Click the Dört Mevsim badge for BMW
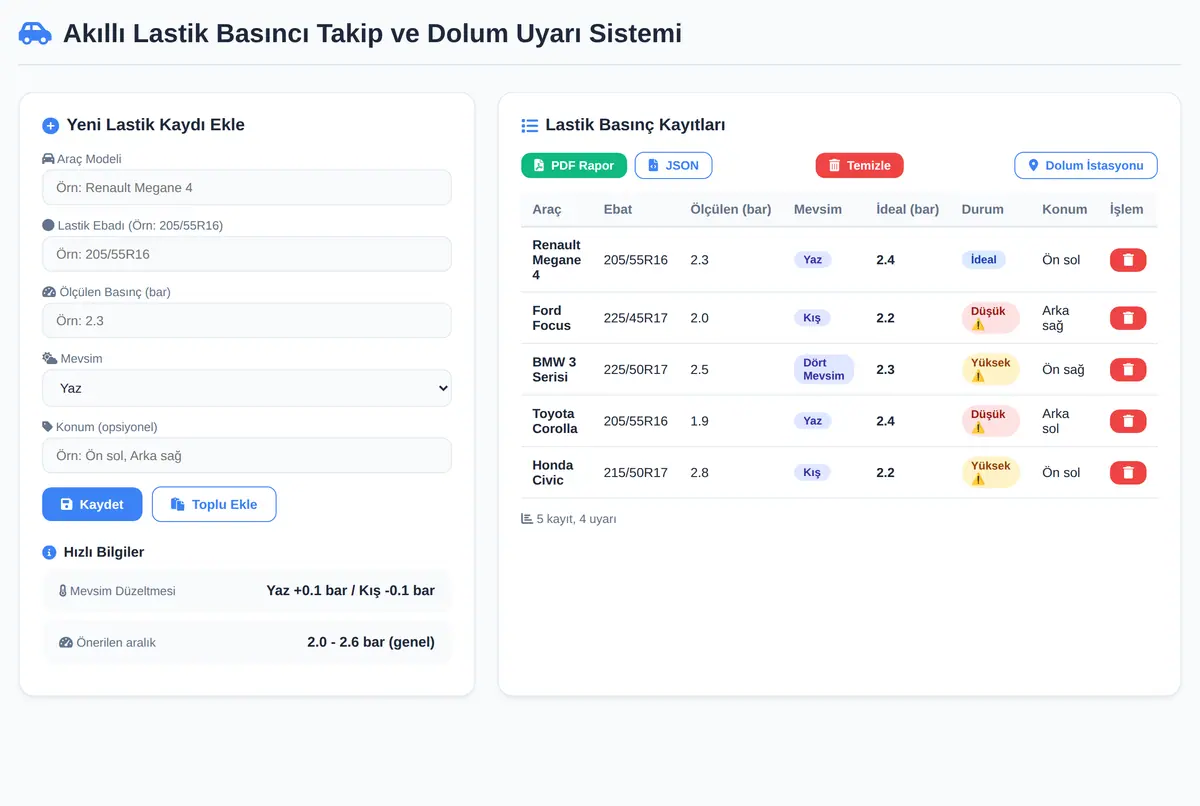Screen dimensions: 1200x806 click(x=824, y=370)
